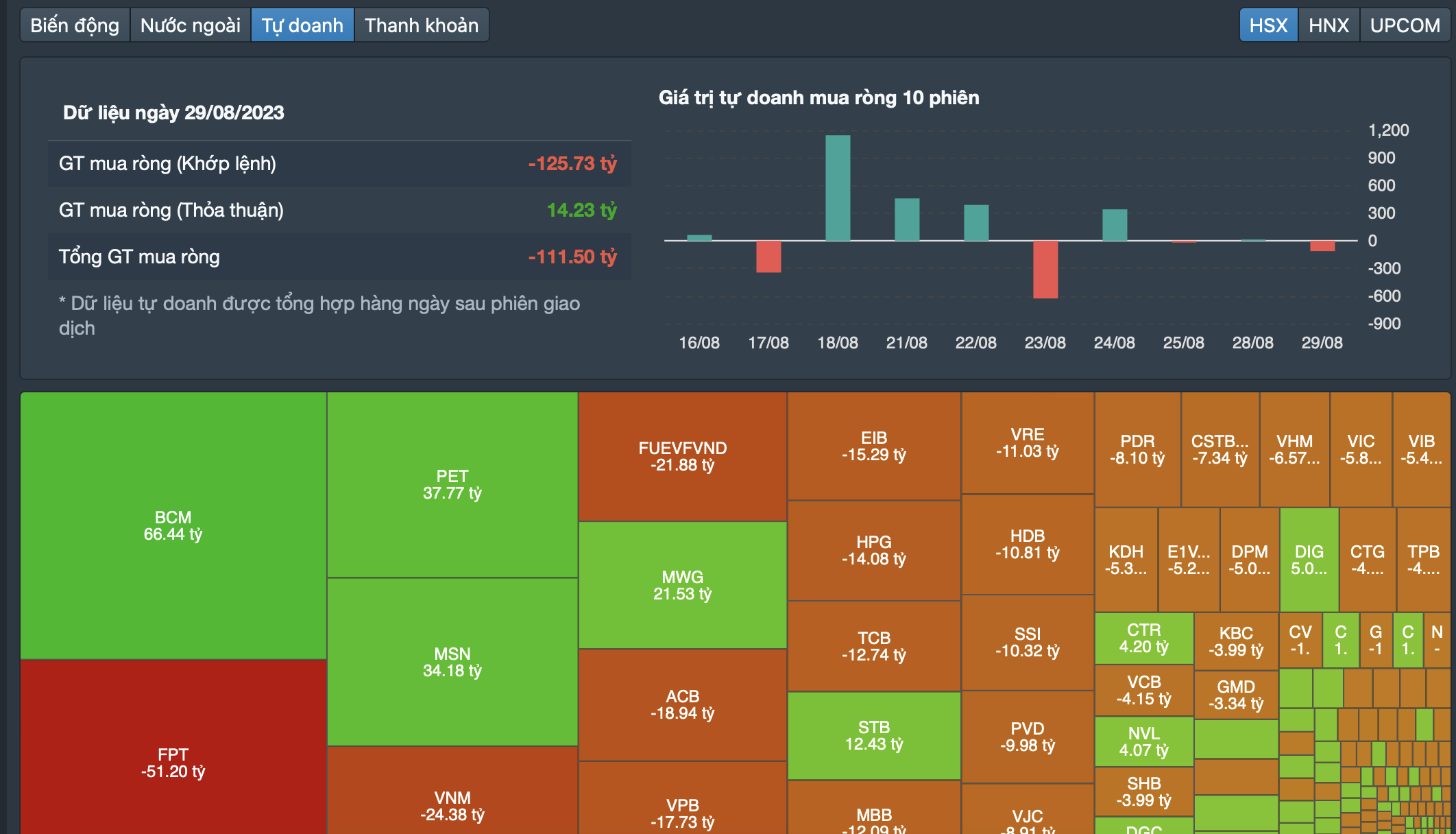Screen dimensions: 1456x834
Task: Click the MWG 21.53 tỷ tile
Action: 683,585
